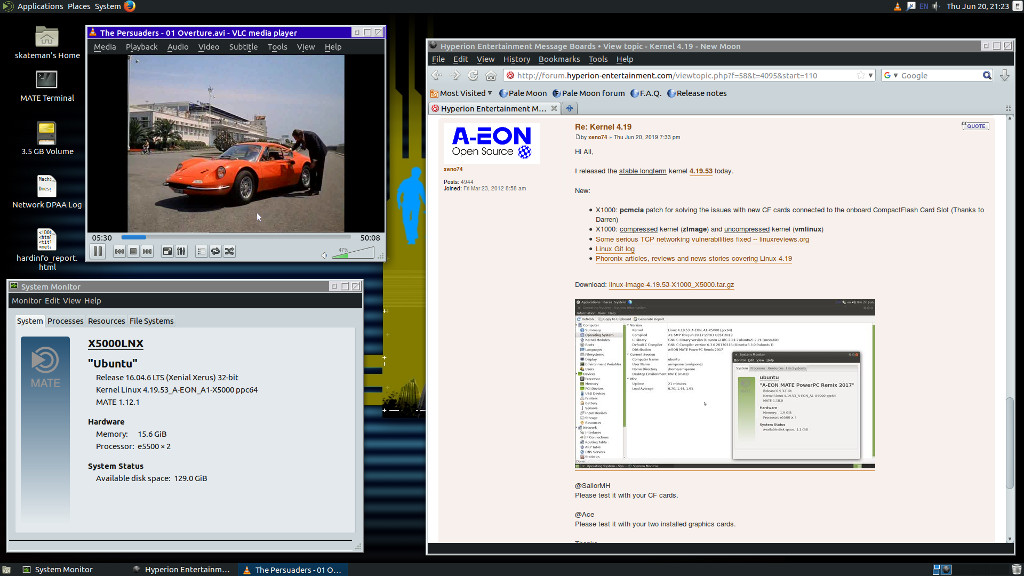Screen dimensions: 1024x576
Task: Bookmark page with star icon
Action: tap(861, 76)
